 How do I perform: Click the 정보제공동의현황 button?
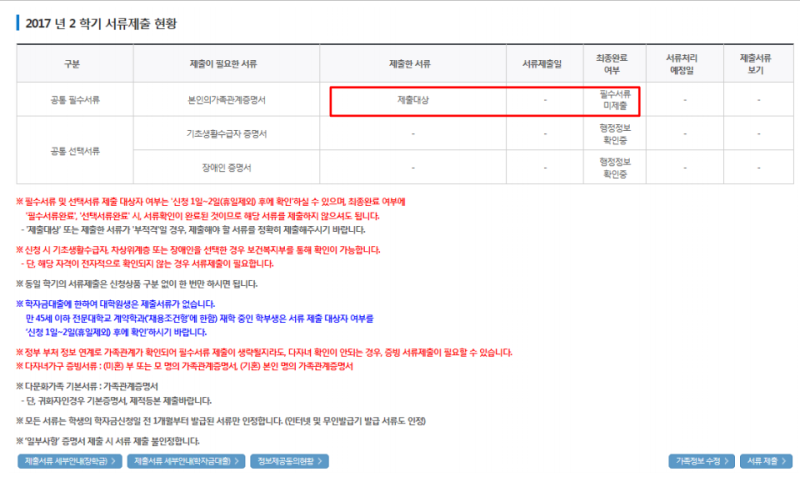coord(289,461)
